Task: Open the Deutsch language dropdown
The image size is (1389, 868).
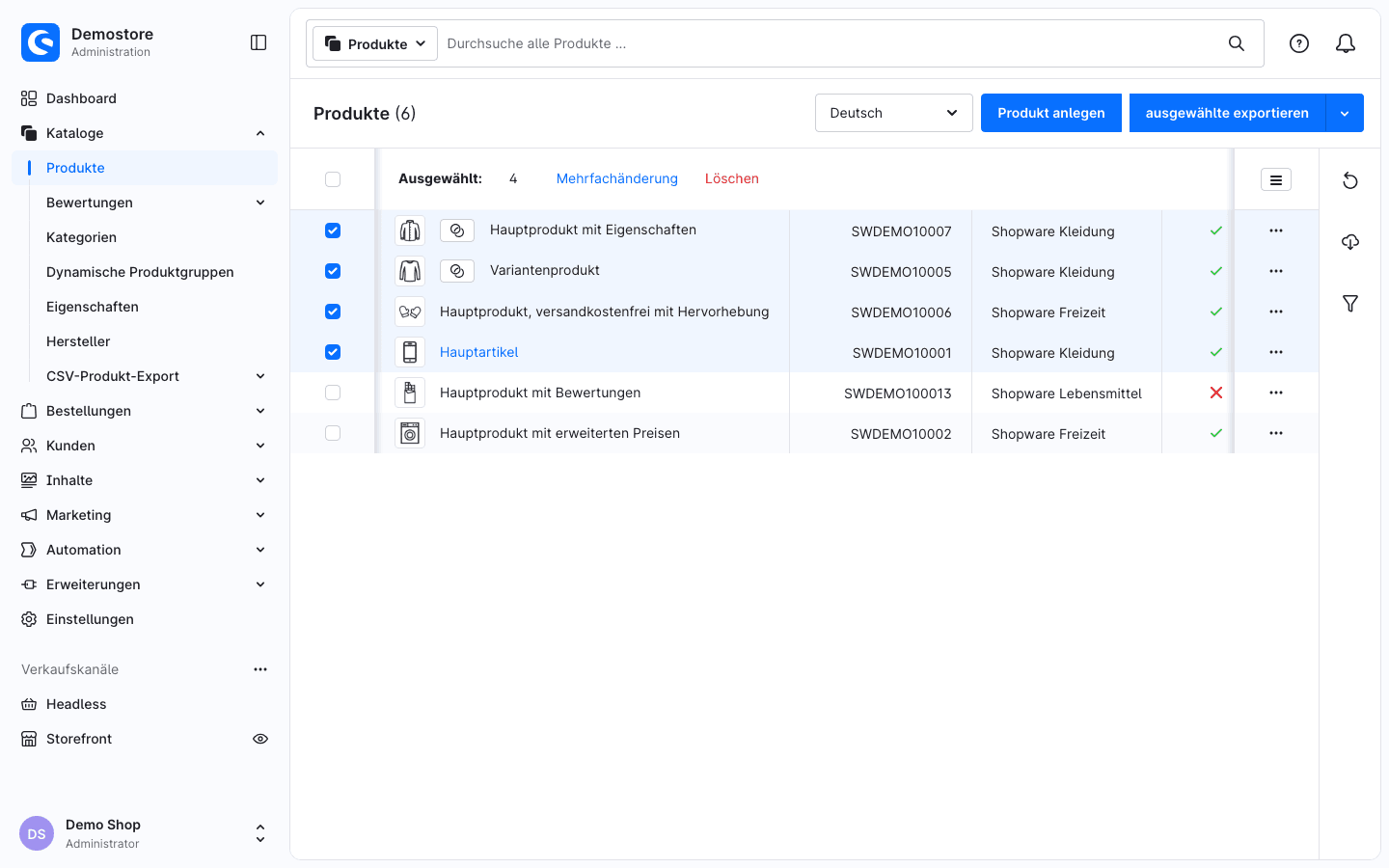Action: (894, 113)
